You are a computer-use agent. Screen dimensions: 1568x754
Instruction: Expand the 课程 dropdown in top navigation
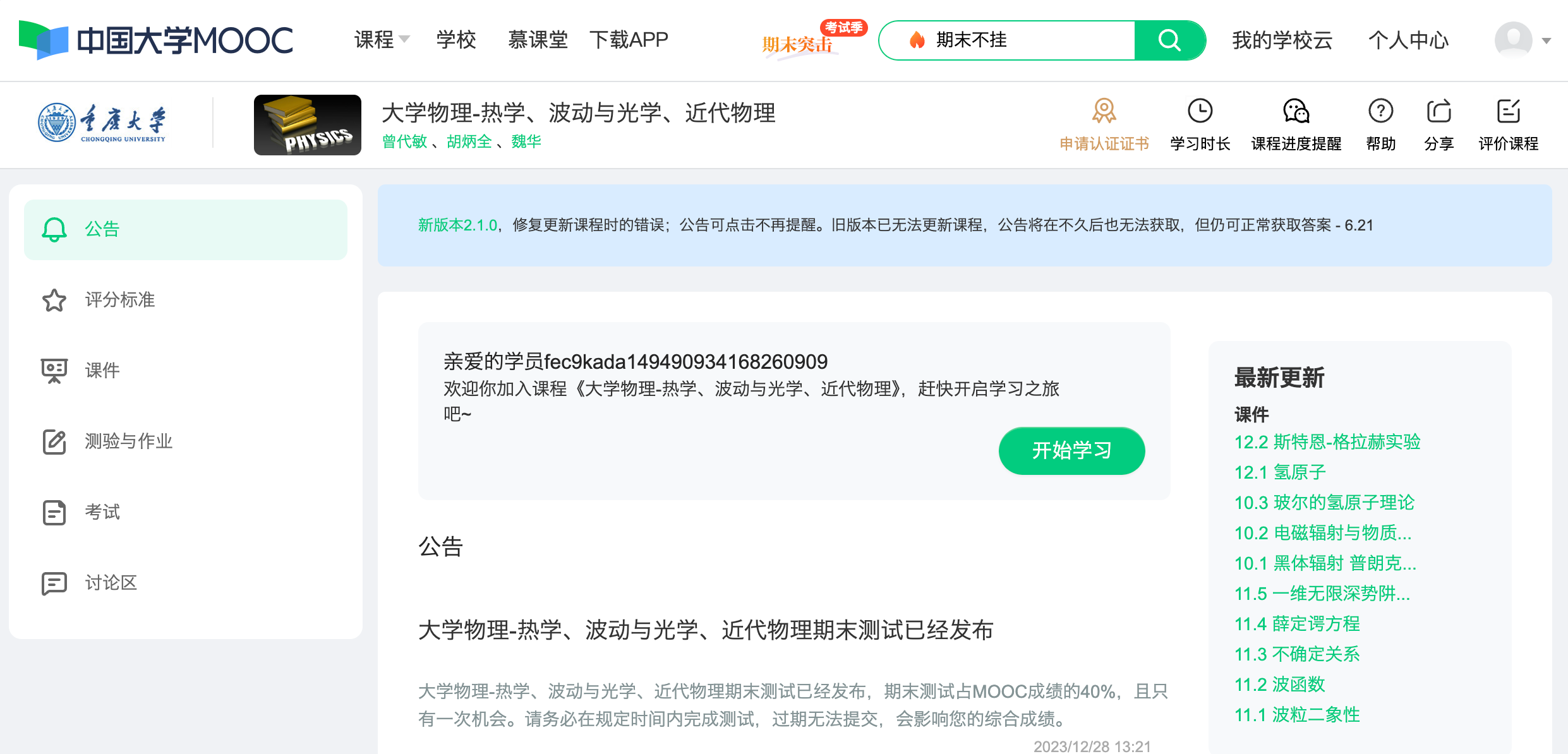(x=382, y=40)
